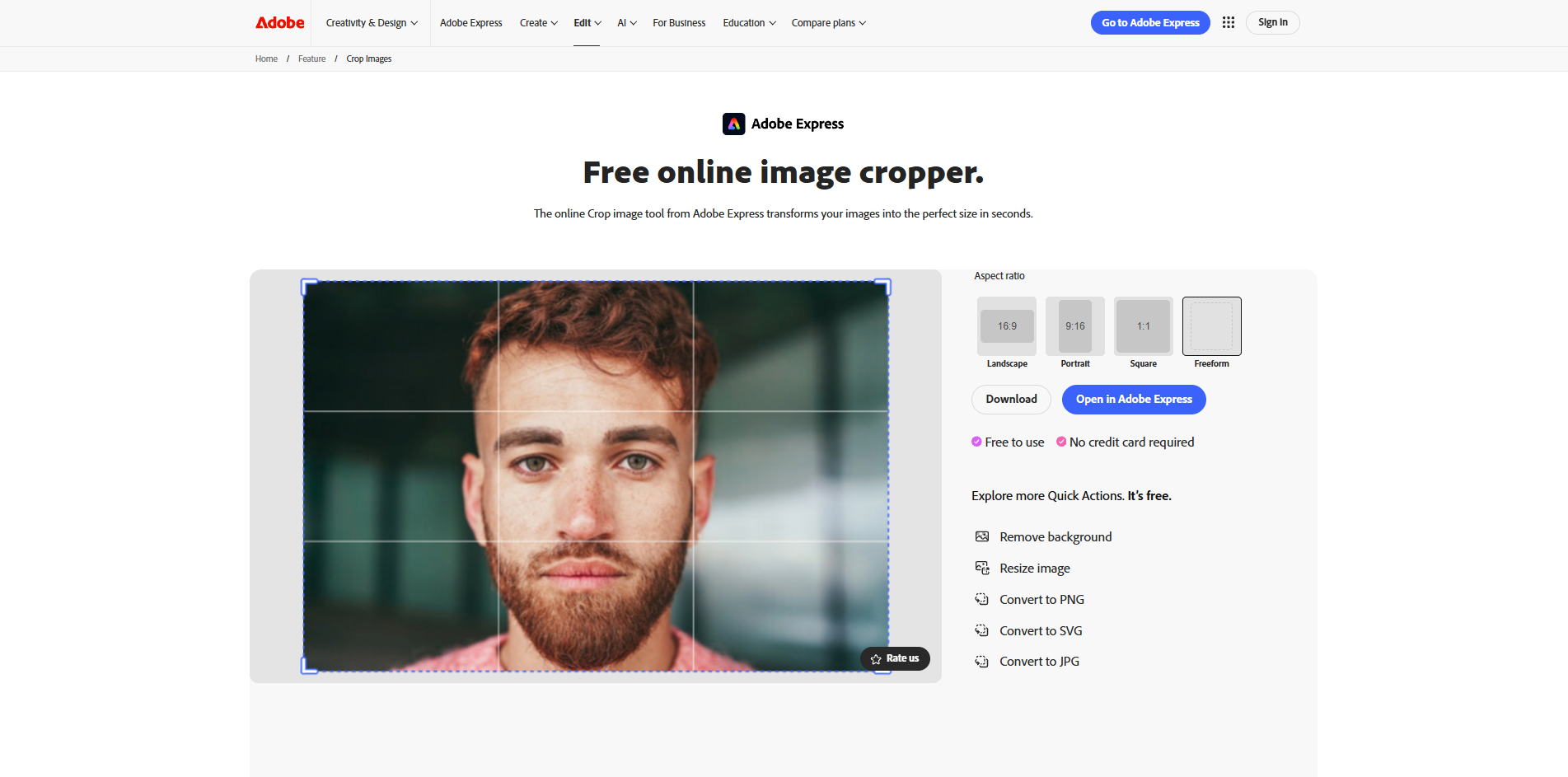Click the top-left crop corner handle
The image size is (1568, 777).
pyautogui.click(x=308, y=286)
